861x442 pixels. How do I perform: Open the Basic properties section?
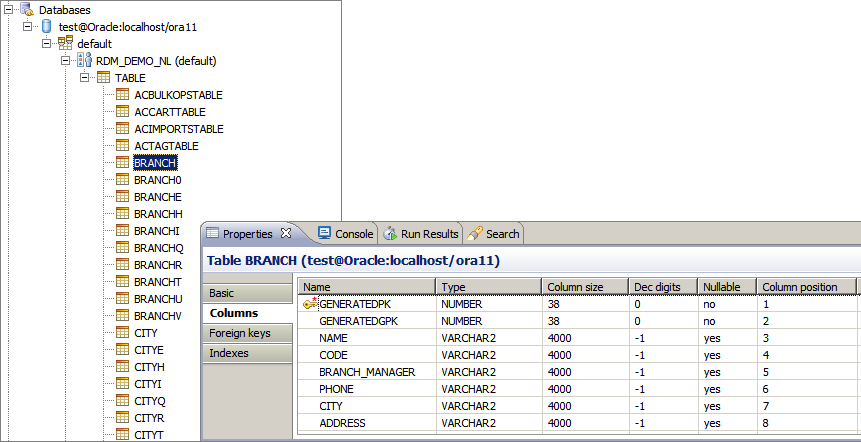point(222,293)
